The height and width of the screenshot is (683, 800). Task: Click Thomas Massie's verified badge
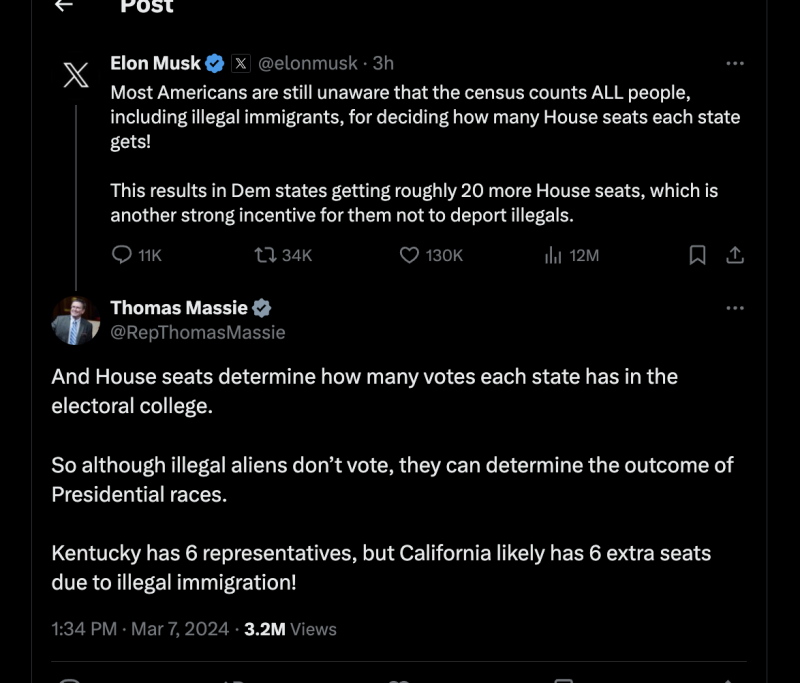[262, 308]
